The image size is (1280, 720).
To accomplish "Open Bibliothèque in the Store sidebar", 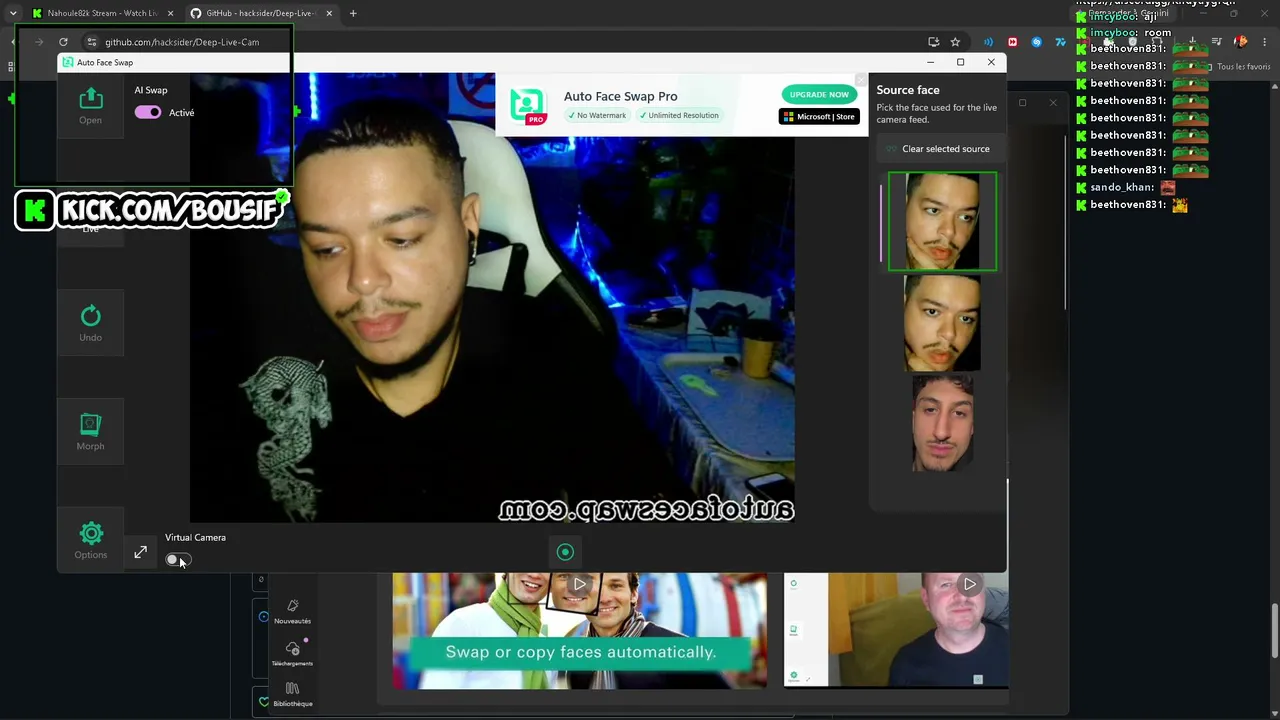I will coord(292,694).
